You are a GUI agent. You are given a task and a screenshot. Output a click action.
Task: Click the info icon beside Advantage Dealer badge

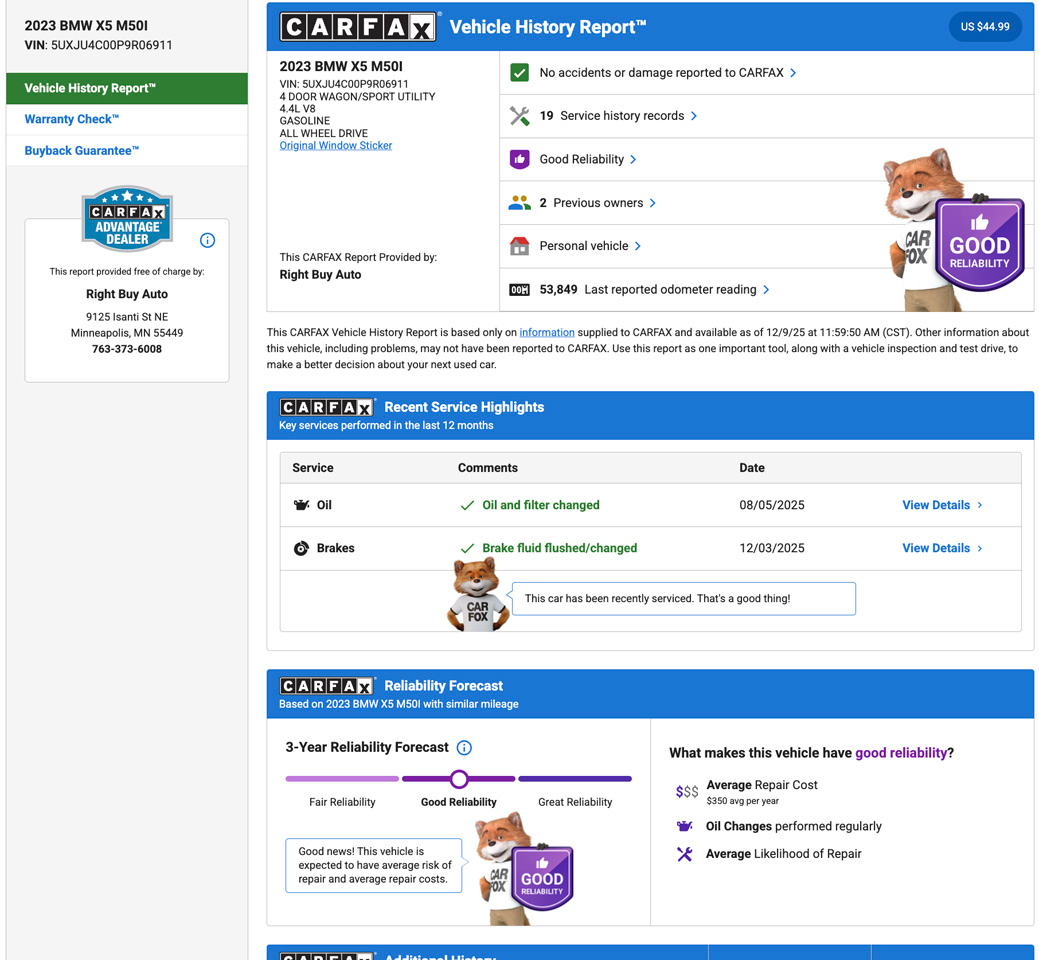tap(207, 240)
